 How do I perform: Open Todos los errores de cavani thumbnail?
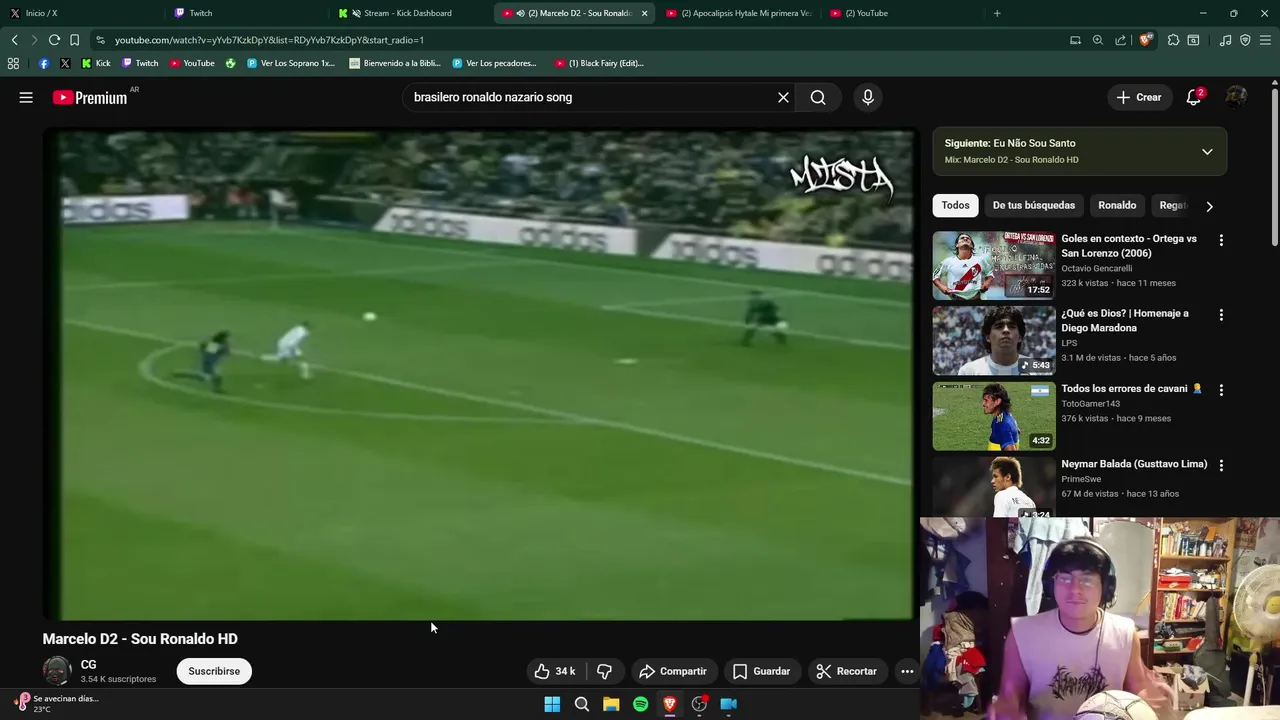pos(993,415)
